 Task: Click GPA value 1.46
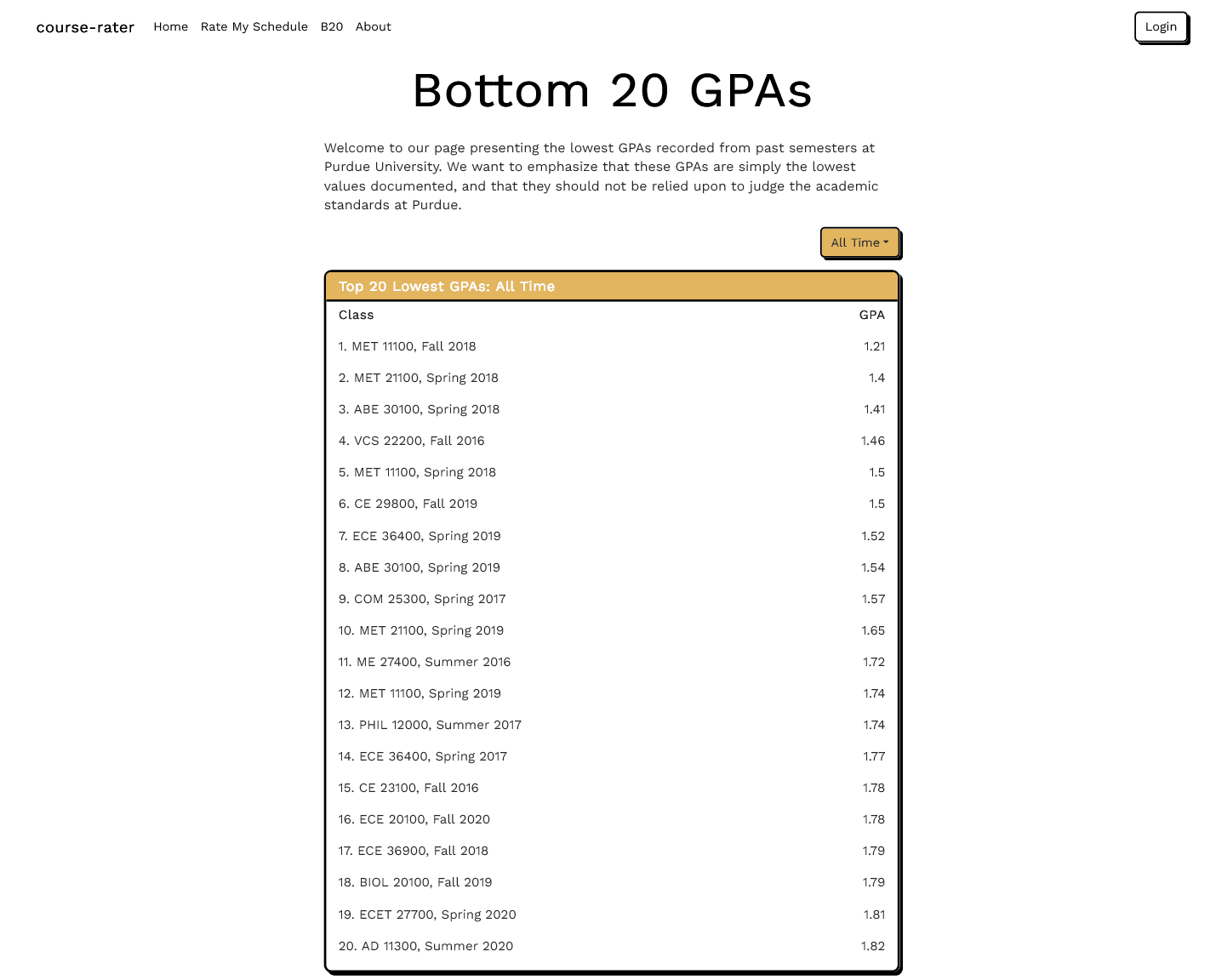pos(873,441)
